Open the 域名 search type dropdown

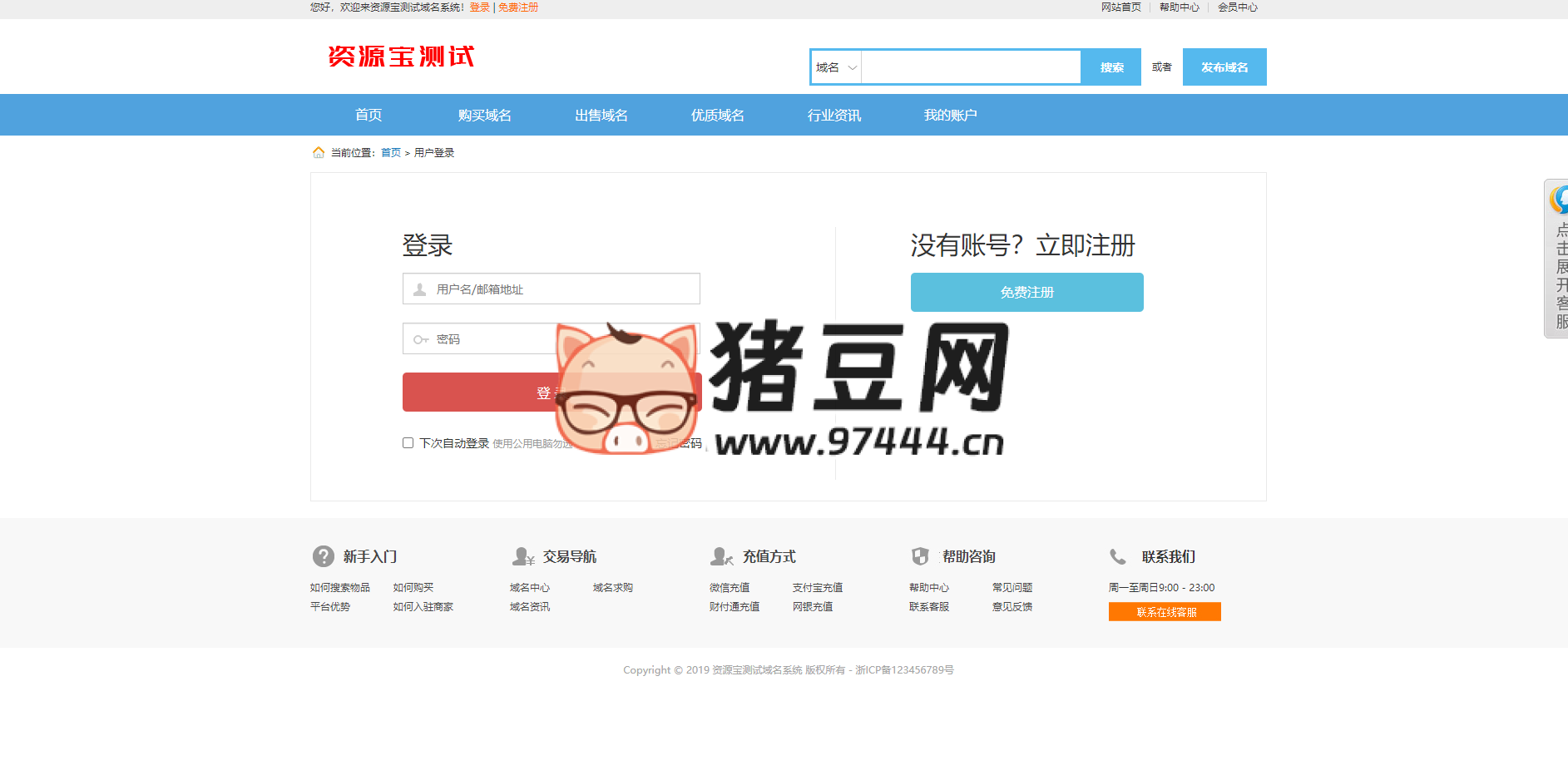(835, 67)
